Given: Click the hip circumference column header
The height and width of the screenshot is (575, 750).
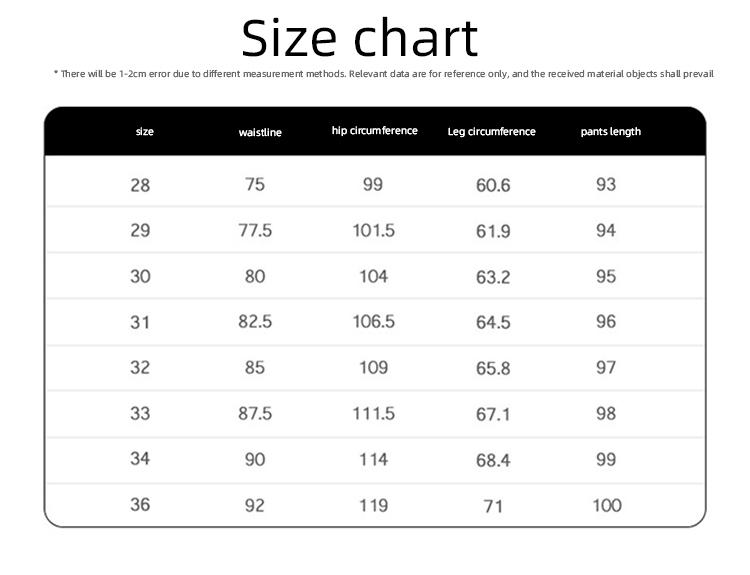Looking at the screenshot, I should click(x=375, y=131).
